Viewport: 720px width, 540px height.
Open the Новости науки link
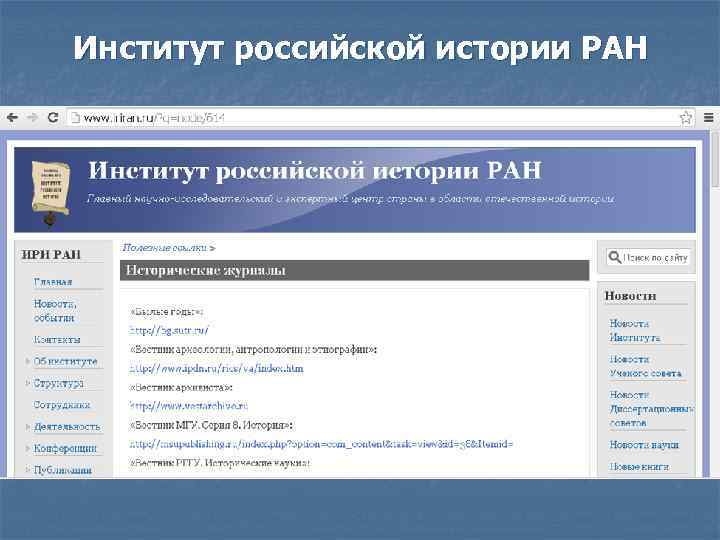pyautogui.click(x=644, y=444)
